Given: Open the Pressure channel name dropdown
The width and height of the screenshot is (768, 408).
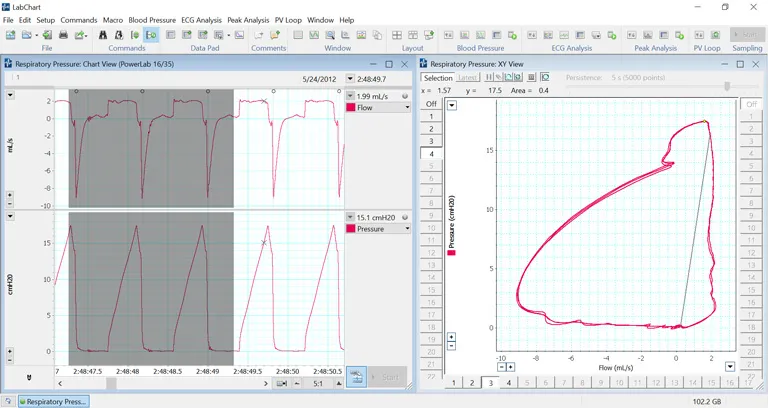Looking at the screenshot, I should 407,229.
